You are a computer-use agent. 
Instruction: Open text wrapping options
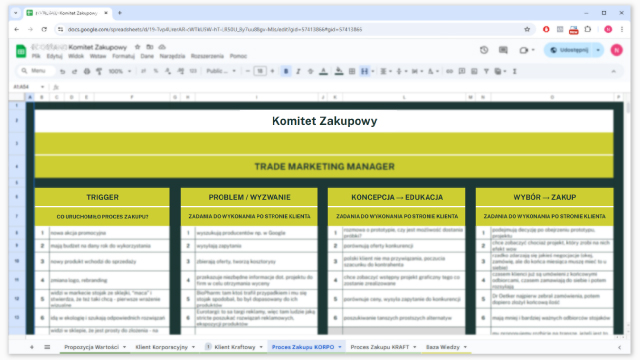(x=417, y=71)
